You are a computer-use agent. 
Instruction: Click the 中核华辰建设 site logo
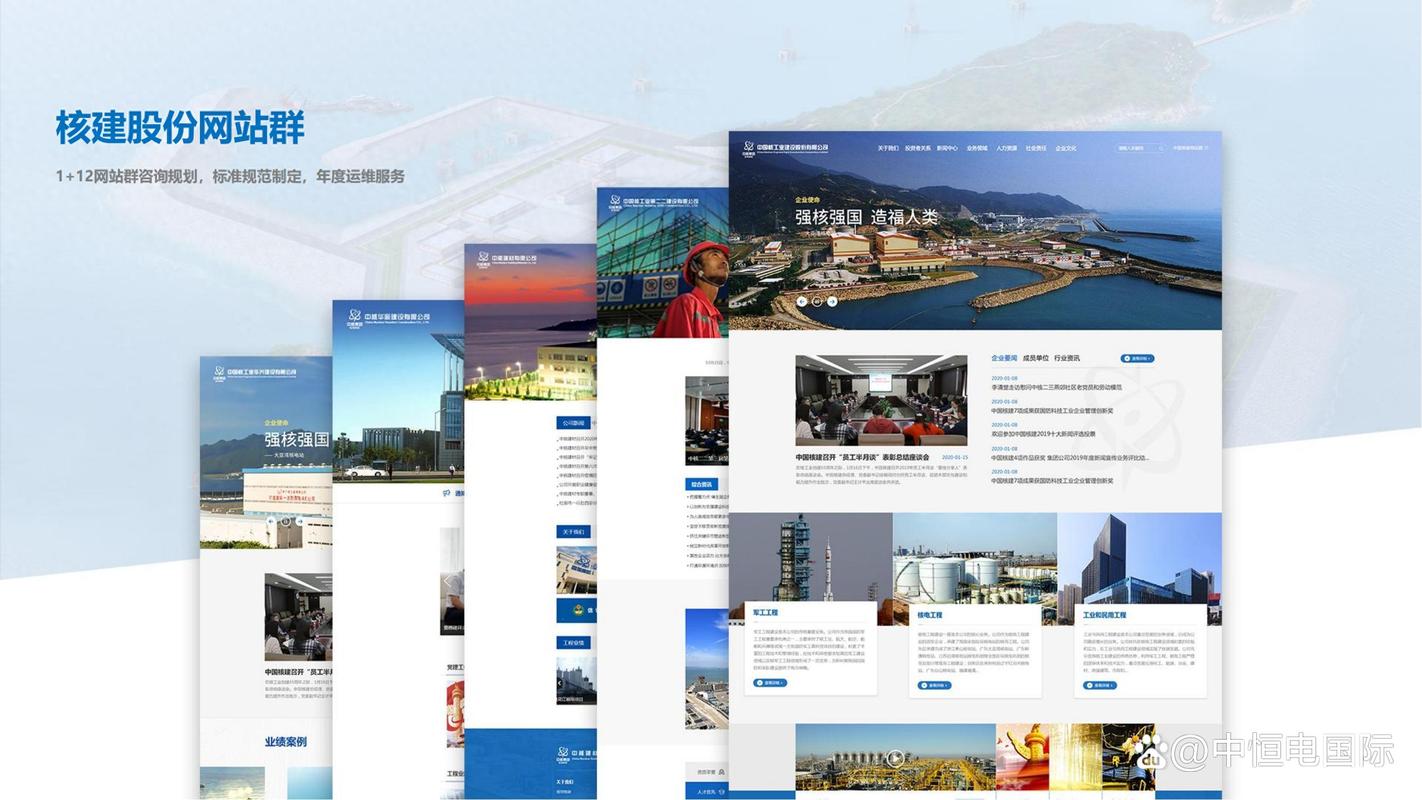coord(387,317)
